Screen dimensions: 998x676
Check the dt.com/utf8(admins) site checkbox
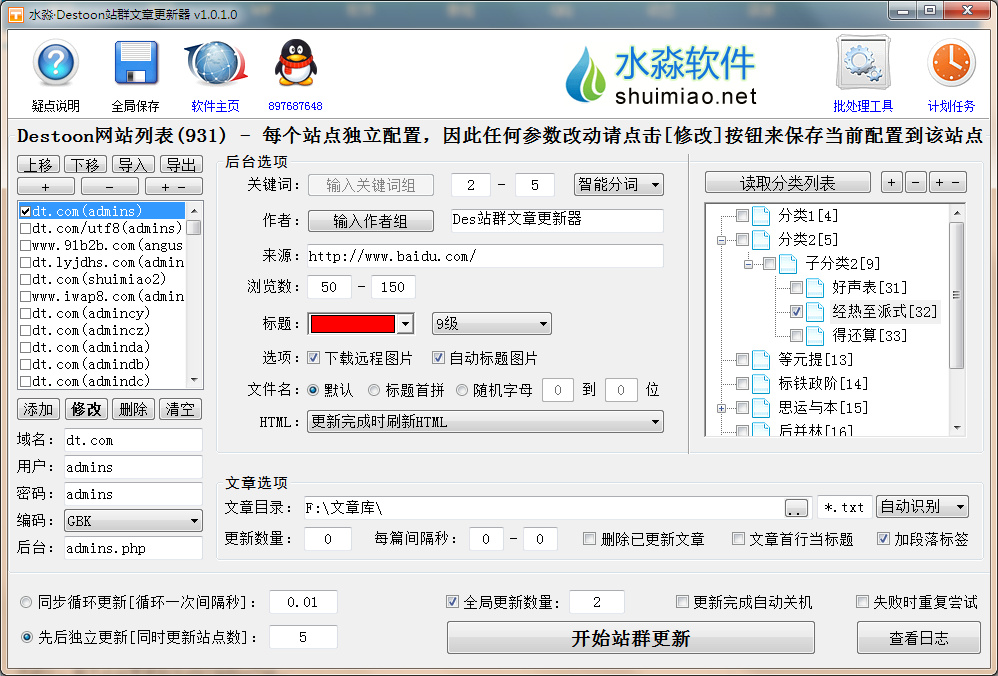[x=25, y=229]
